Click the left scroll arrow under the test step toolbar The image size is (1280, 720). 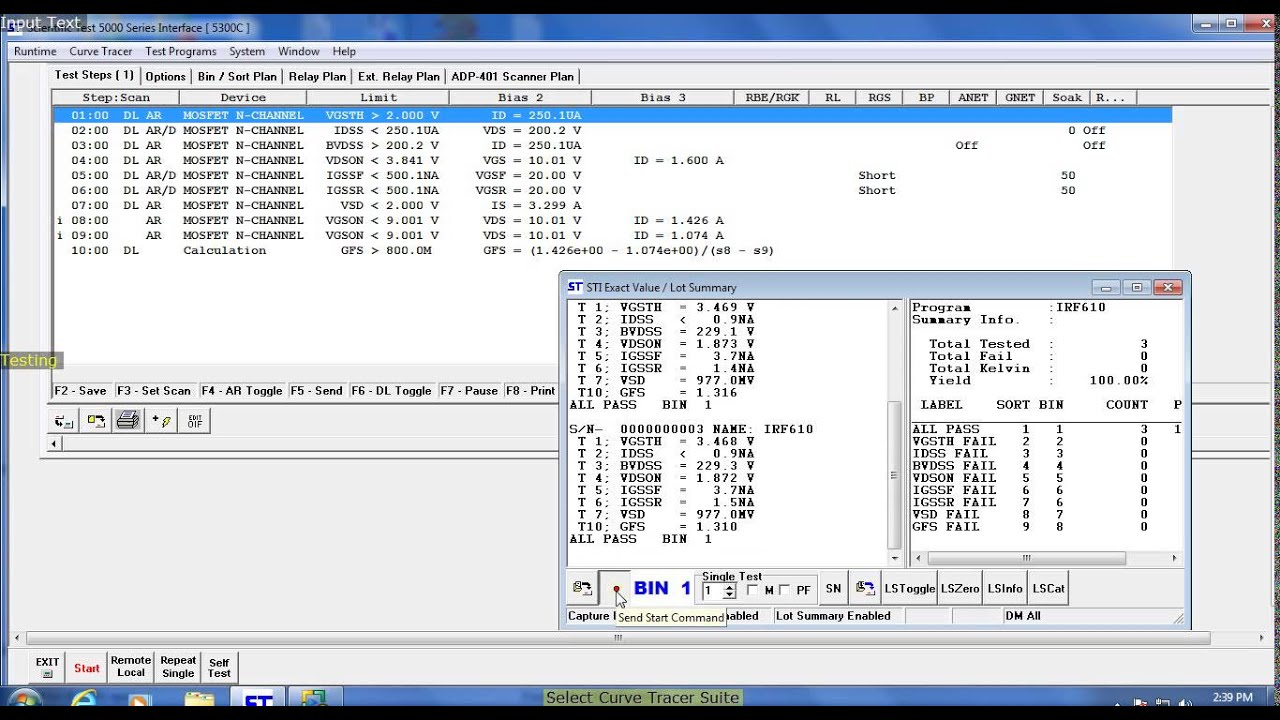(56, 442)
